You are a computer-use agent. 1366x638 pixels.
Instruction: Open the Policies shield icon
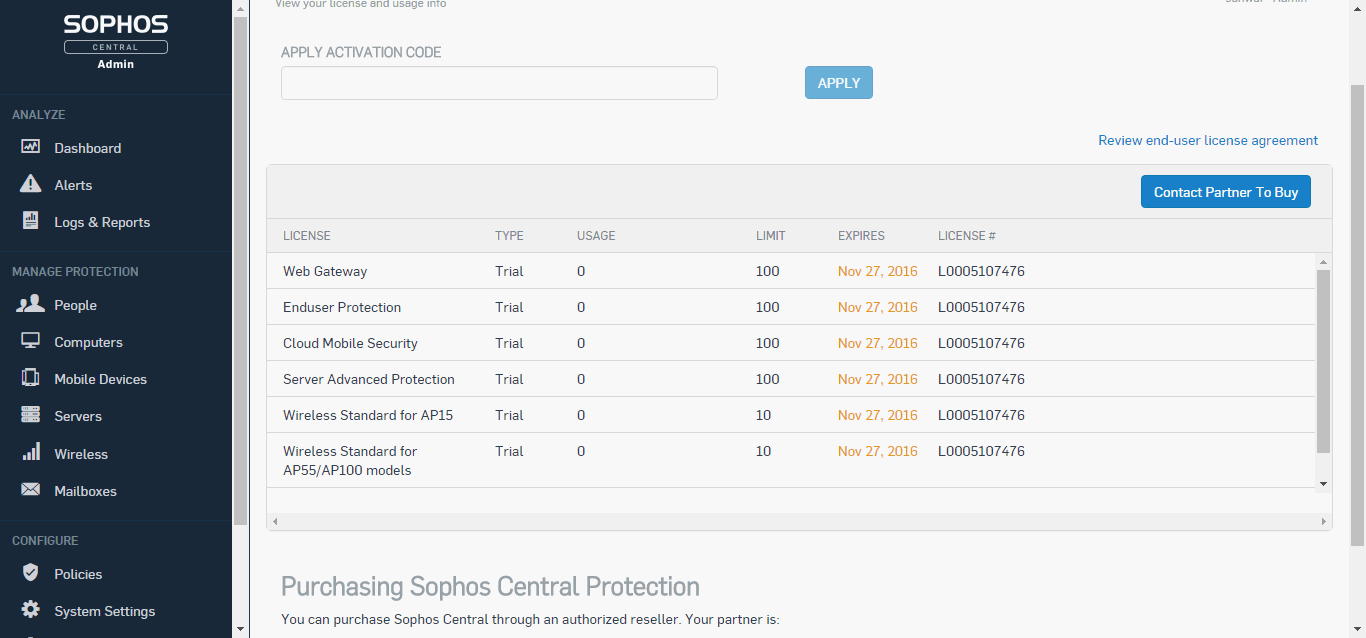30,573
